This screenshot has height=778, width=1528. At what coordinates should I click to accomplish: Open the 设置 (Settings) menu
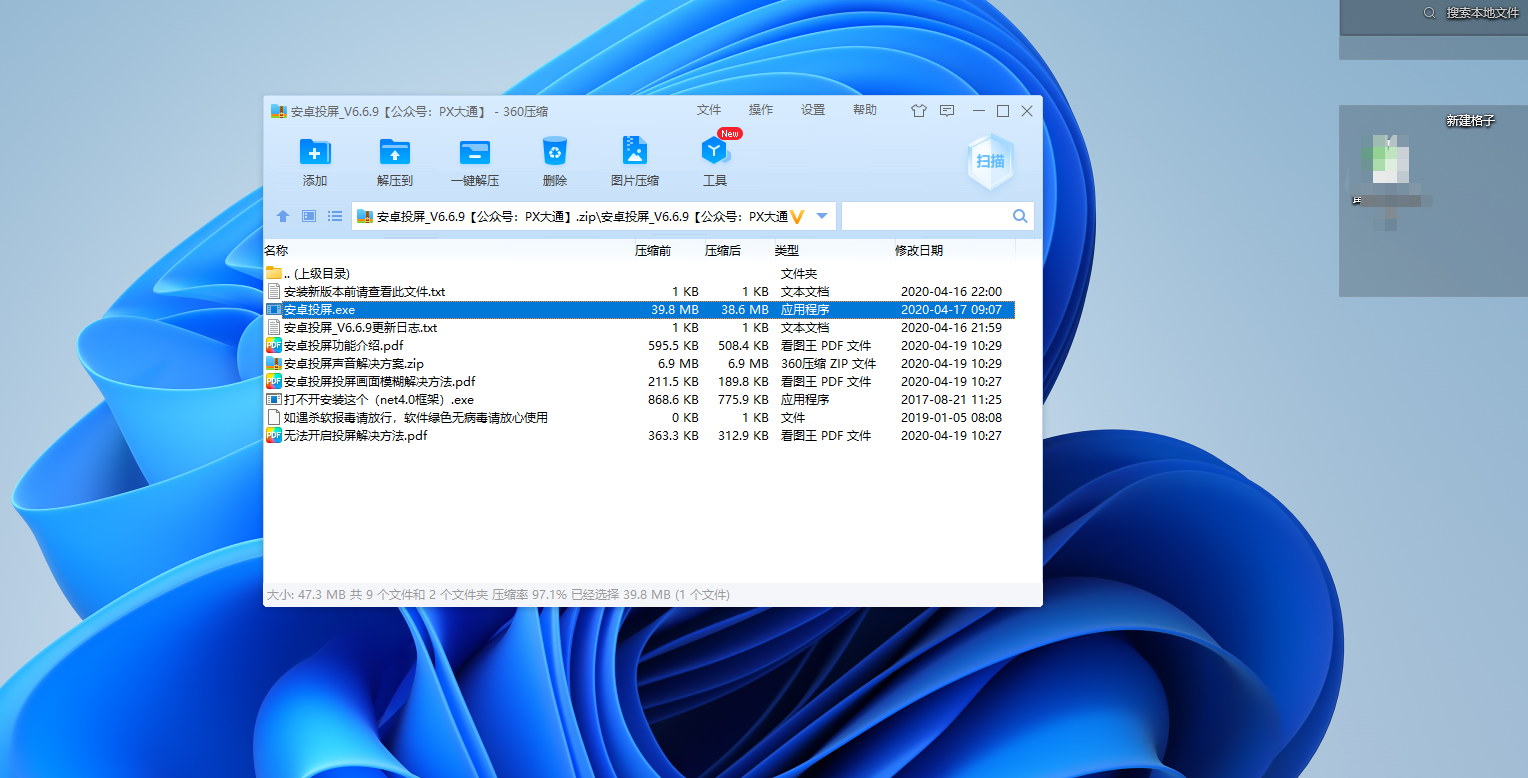[813, 110]
